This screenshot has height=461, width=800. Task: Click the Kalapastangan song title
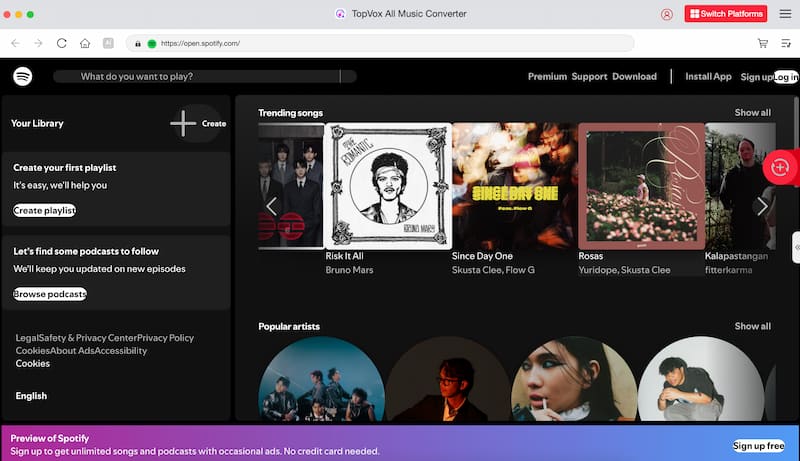[x=736, y=256]
